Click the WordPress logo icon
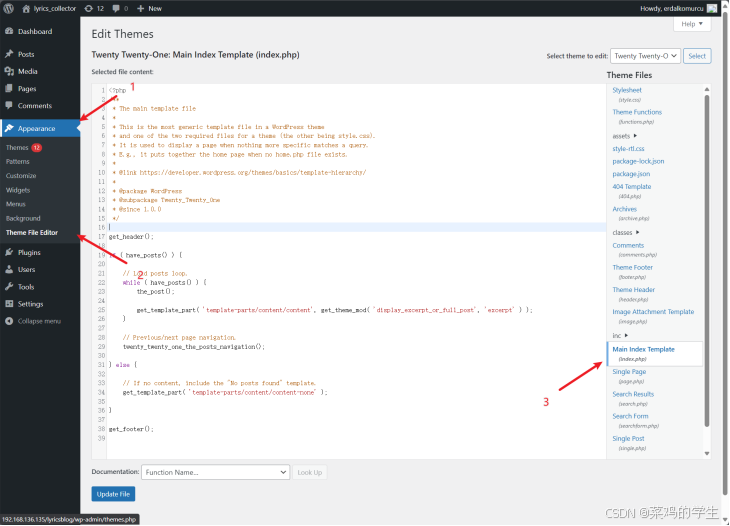The image size is (730, 526). pyautogui.click(x=8, y=8)
